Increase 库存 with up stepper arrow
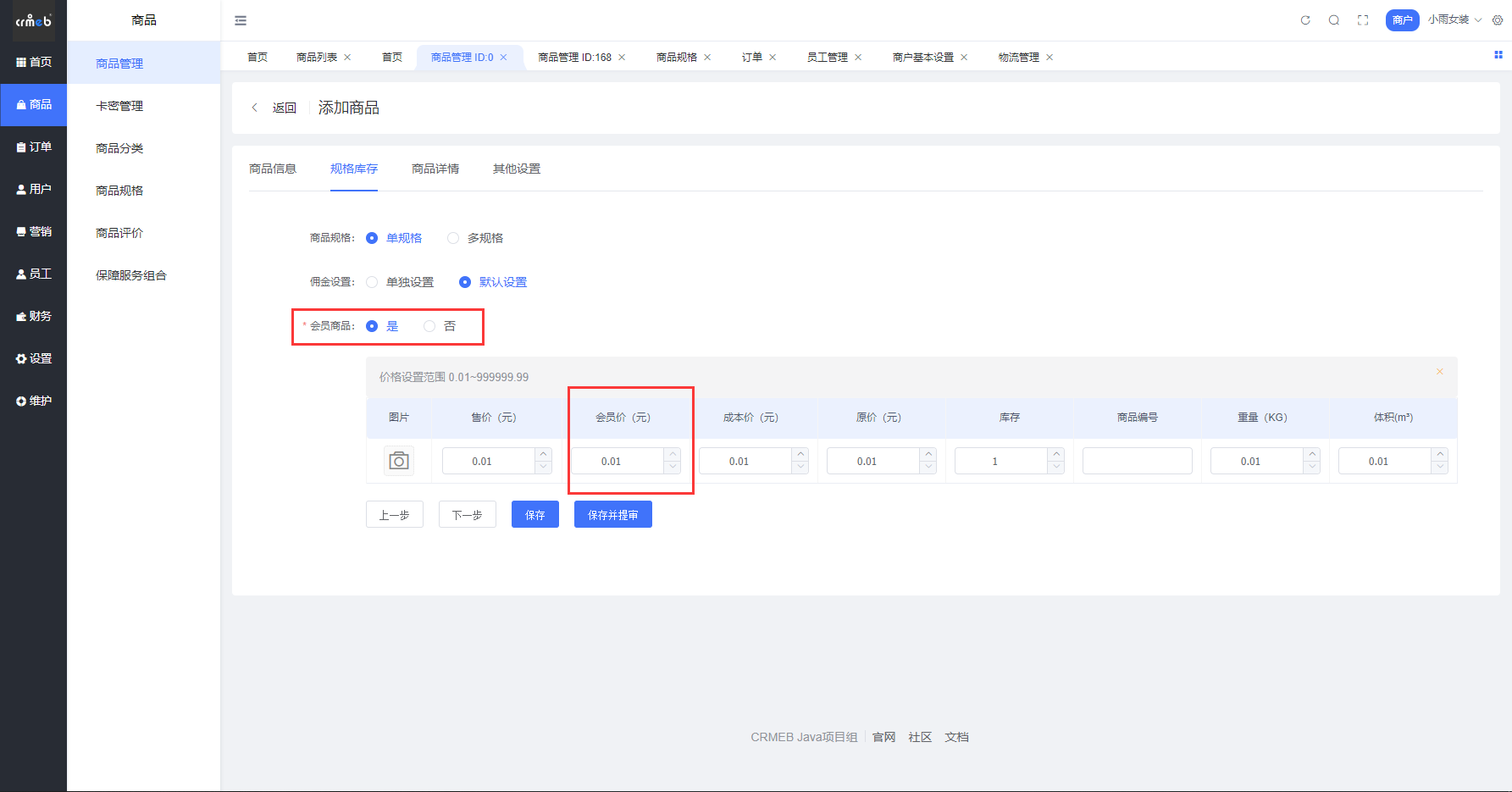 (1056, 455)
